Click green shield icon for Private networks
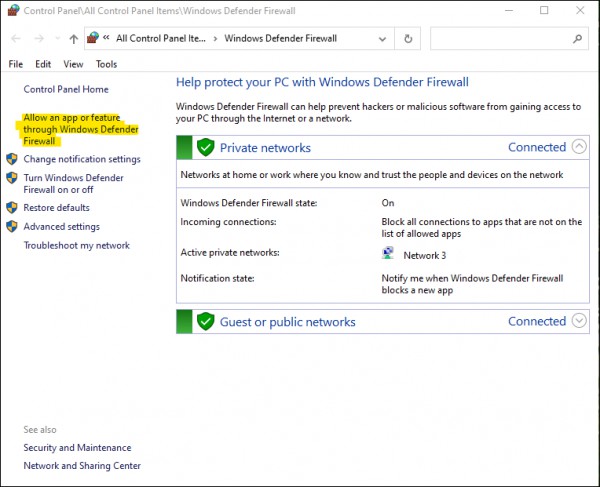 tap(205, 147)
